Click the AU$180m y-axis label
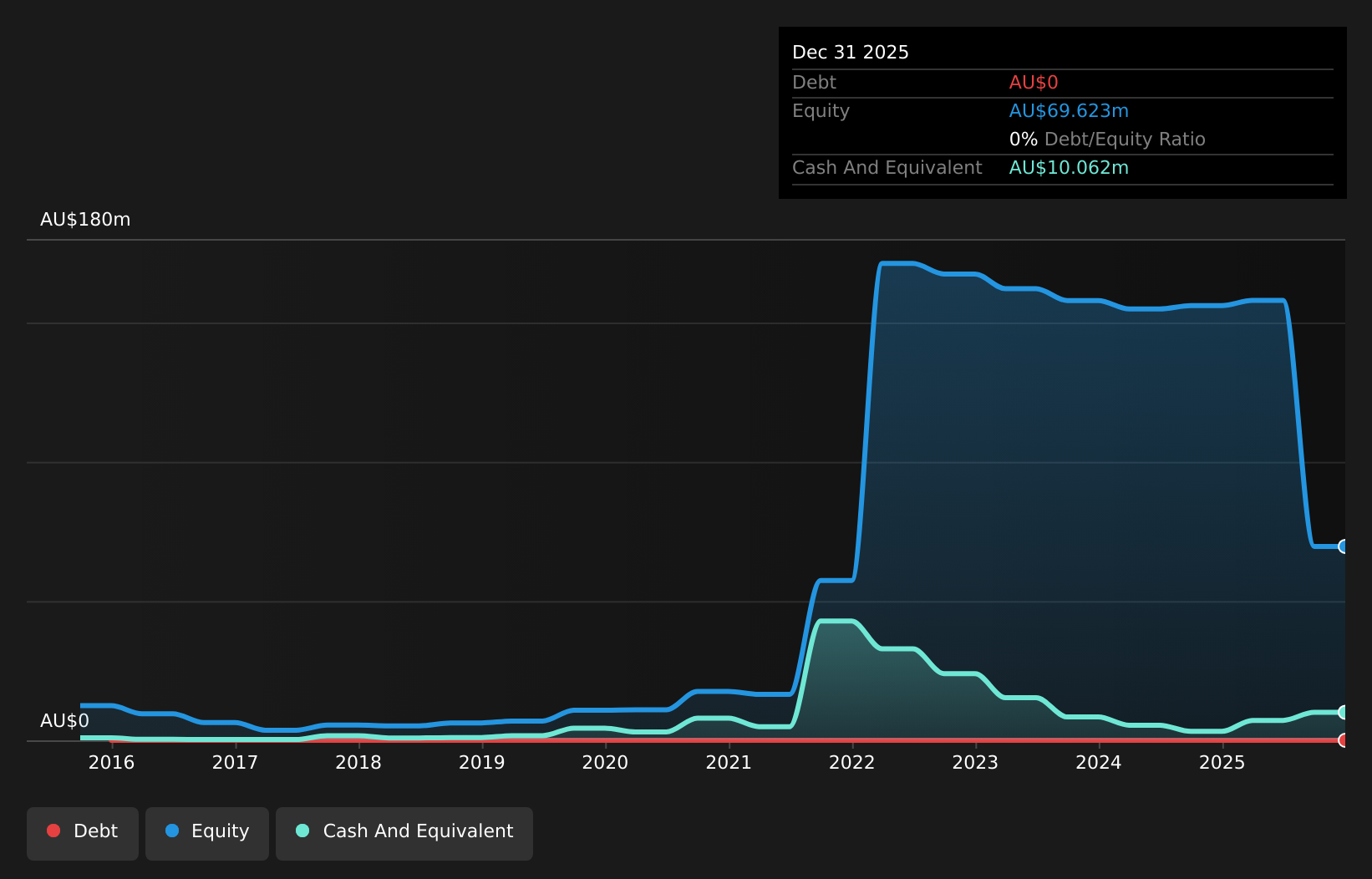The height and width of the screenshot is (879, 1372). [x=85, y=220]
